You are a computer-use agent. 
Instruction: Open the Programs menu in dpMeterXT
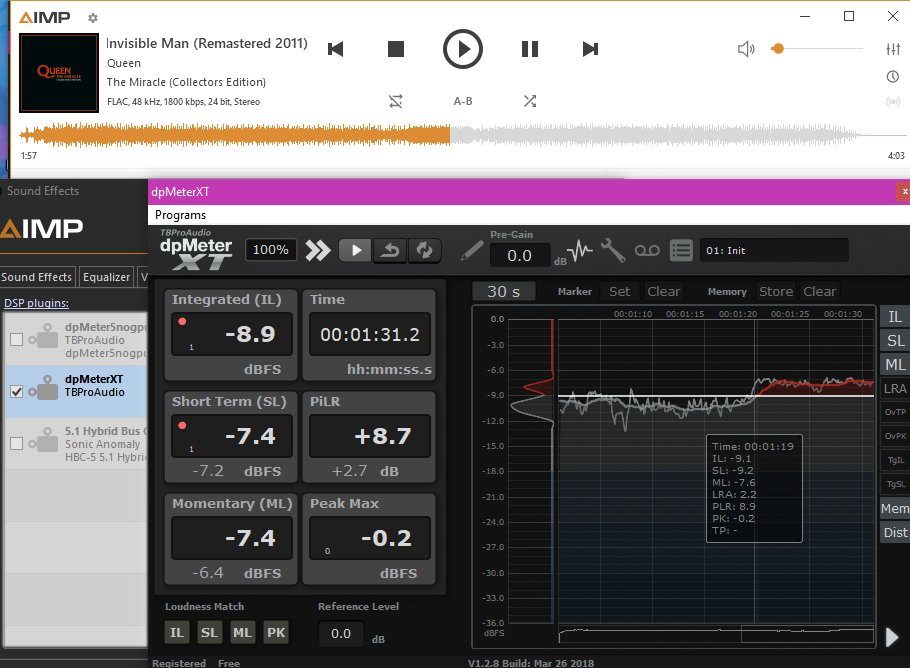tap(180, 215)
